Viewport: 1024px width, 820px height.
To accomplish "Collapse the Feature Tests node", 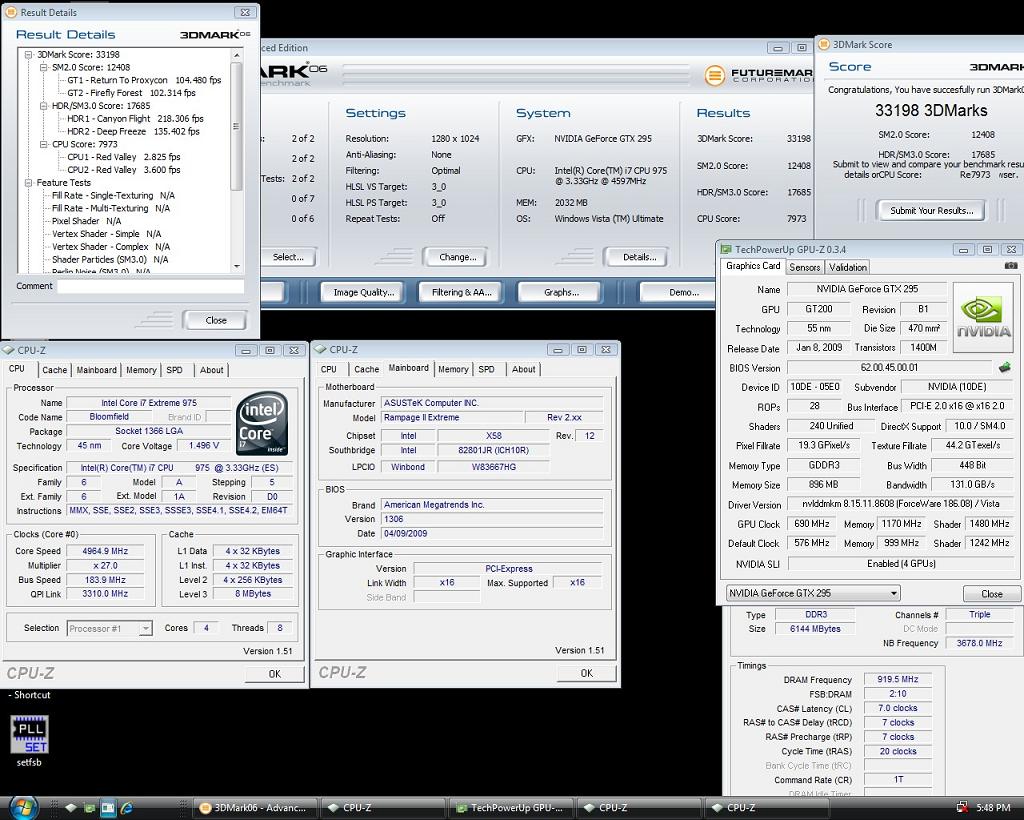I will (29, 183).
